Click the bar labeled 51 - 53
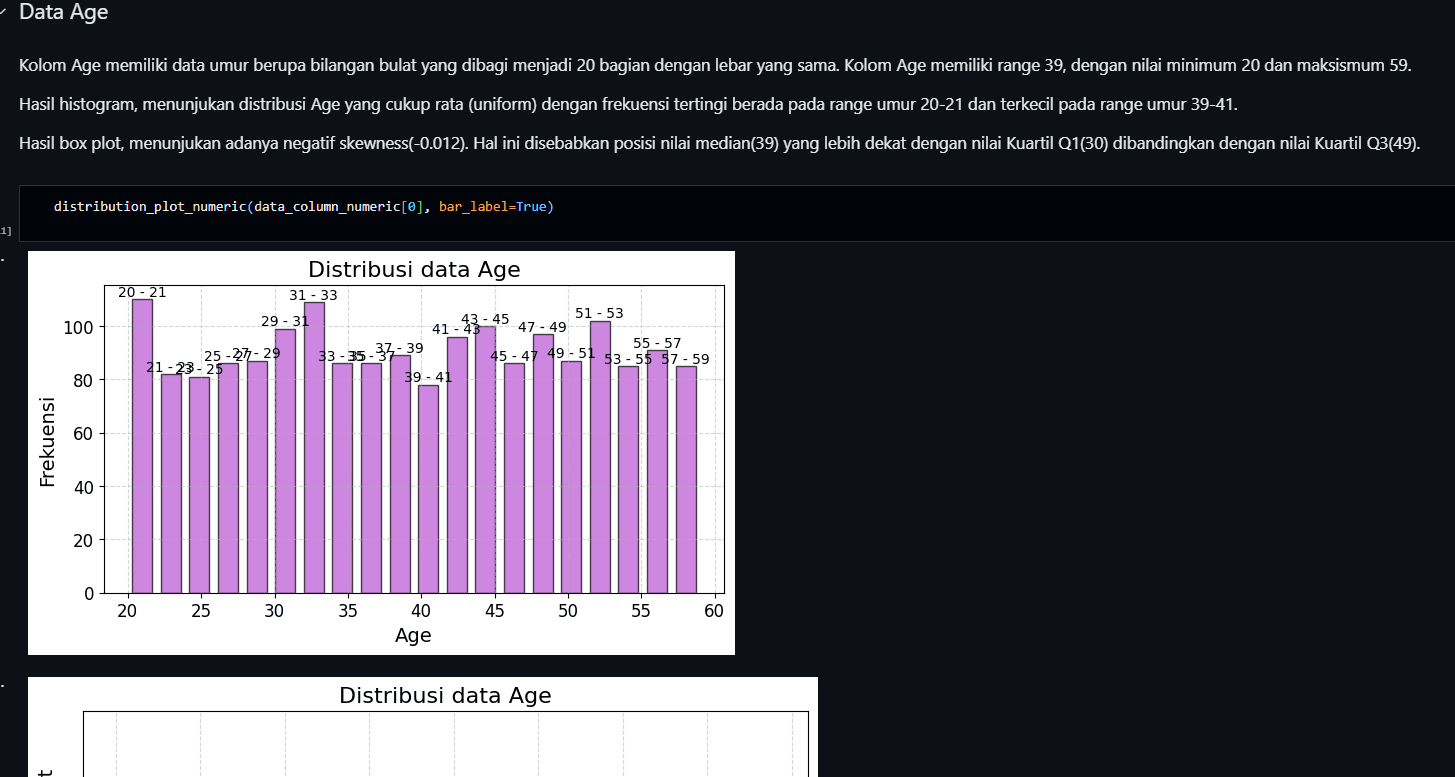The width and height of the screenshot is (1455, 777). pos(600,457)
